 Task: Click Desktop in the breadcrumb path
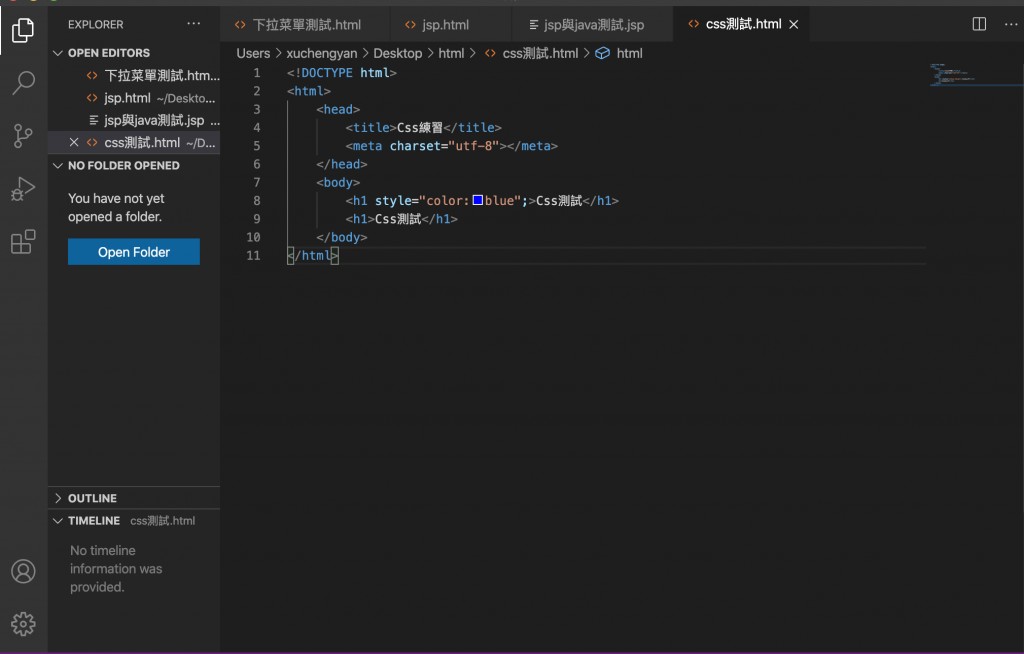(x=397, y=54)
